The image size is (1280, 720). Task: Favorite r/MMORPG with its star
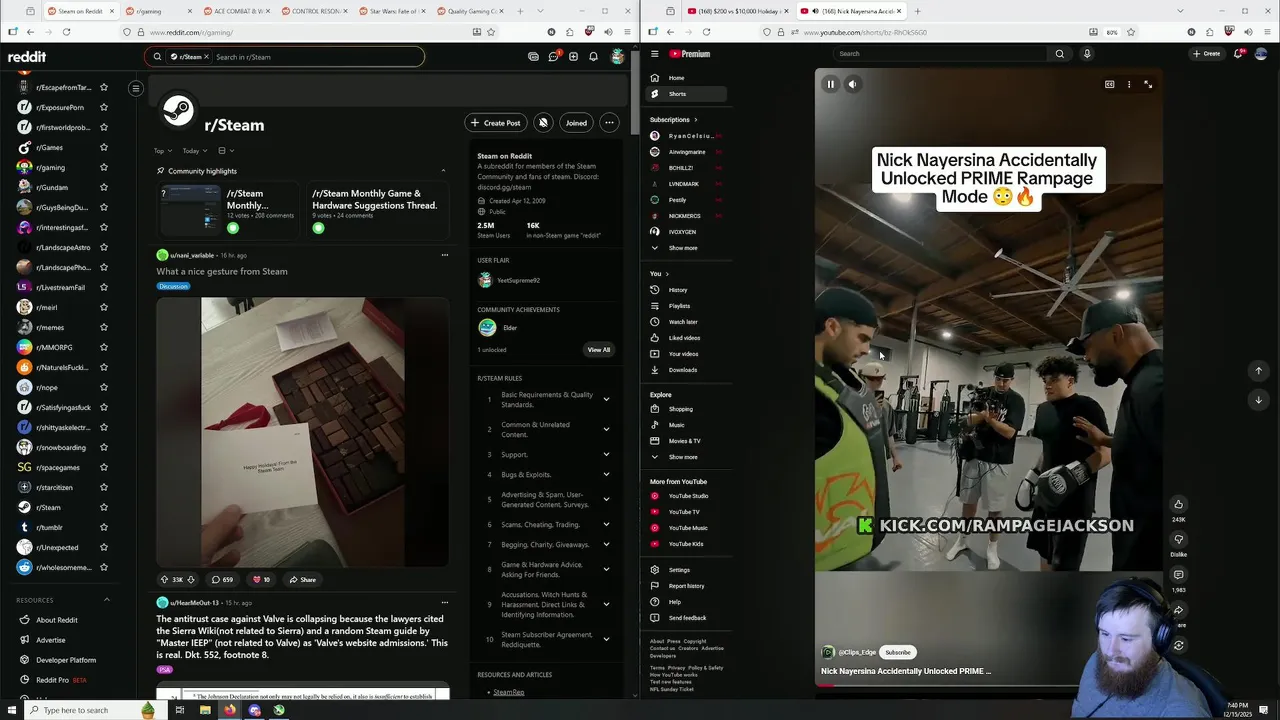pyautogui.click(x=103, y=347)
